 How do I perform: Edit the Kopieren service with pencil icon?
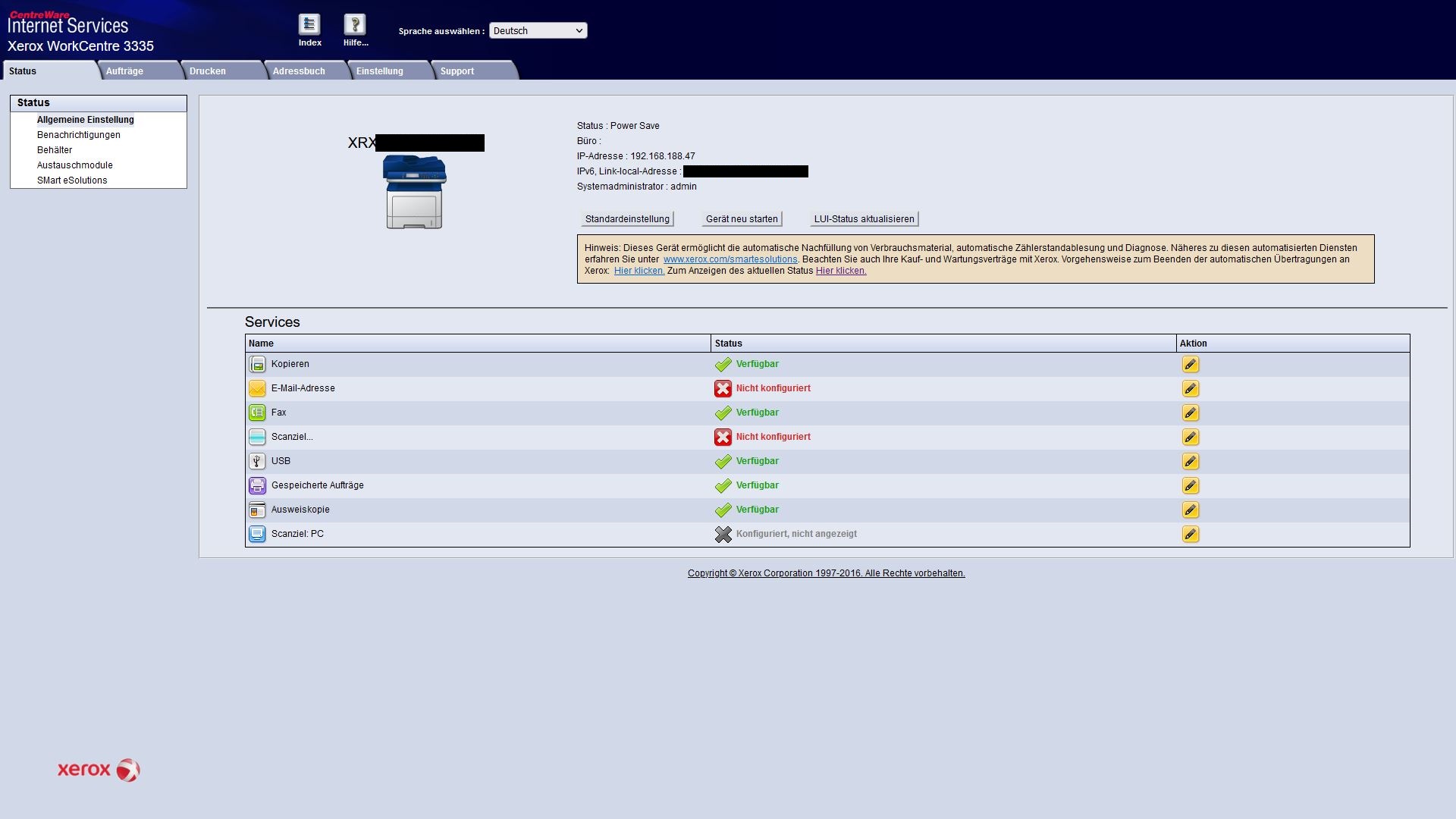click(1190, 365)
